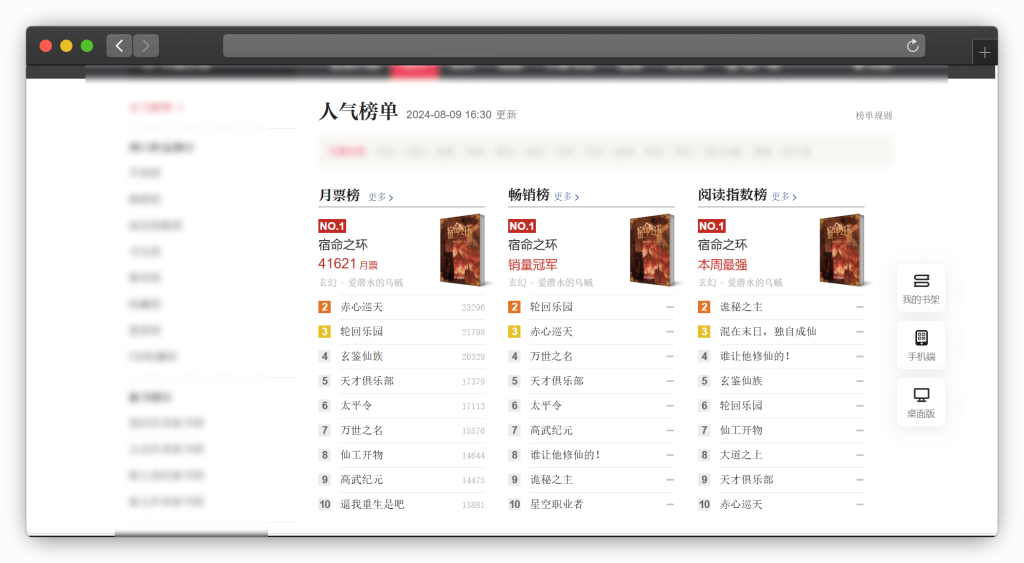This screenshot has height=563, width=1024.
Task: Open 宿命之环 title under 销量冠军
Action: [533, 245]
